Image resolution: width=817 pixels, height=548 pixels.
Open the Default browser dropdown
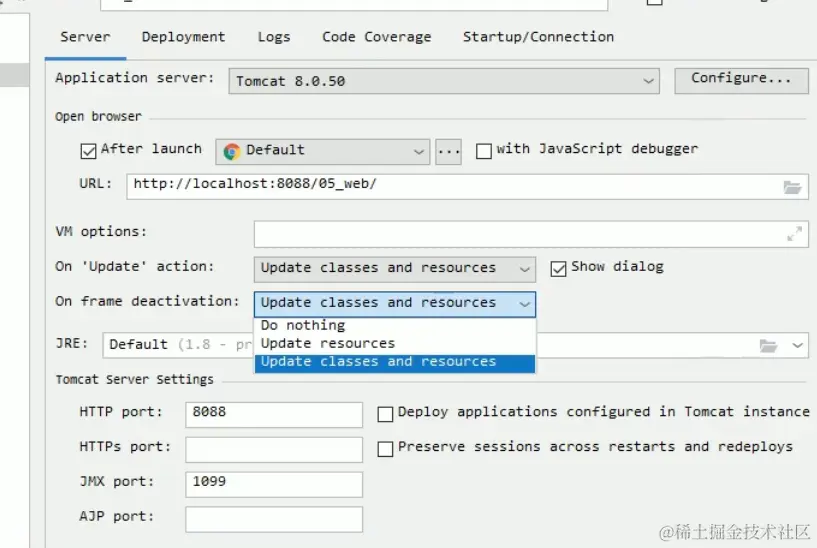[323, 152]
